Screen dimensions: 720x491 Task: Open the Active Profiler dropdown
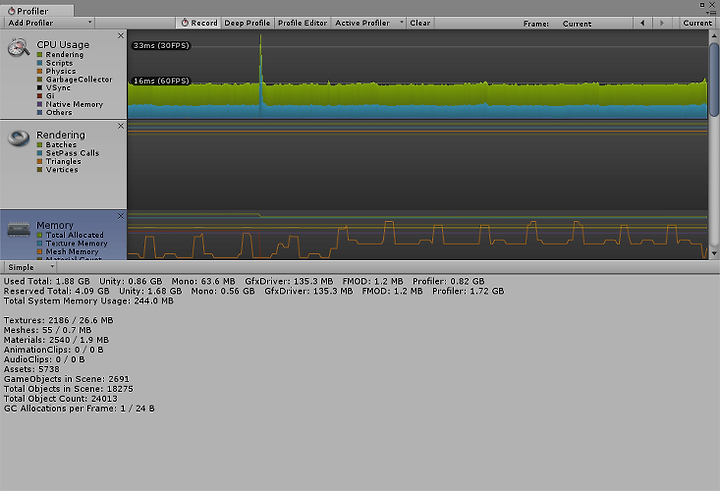(369, 23)
